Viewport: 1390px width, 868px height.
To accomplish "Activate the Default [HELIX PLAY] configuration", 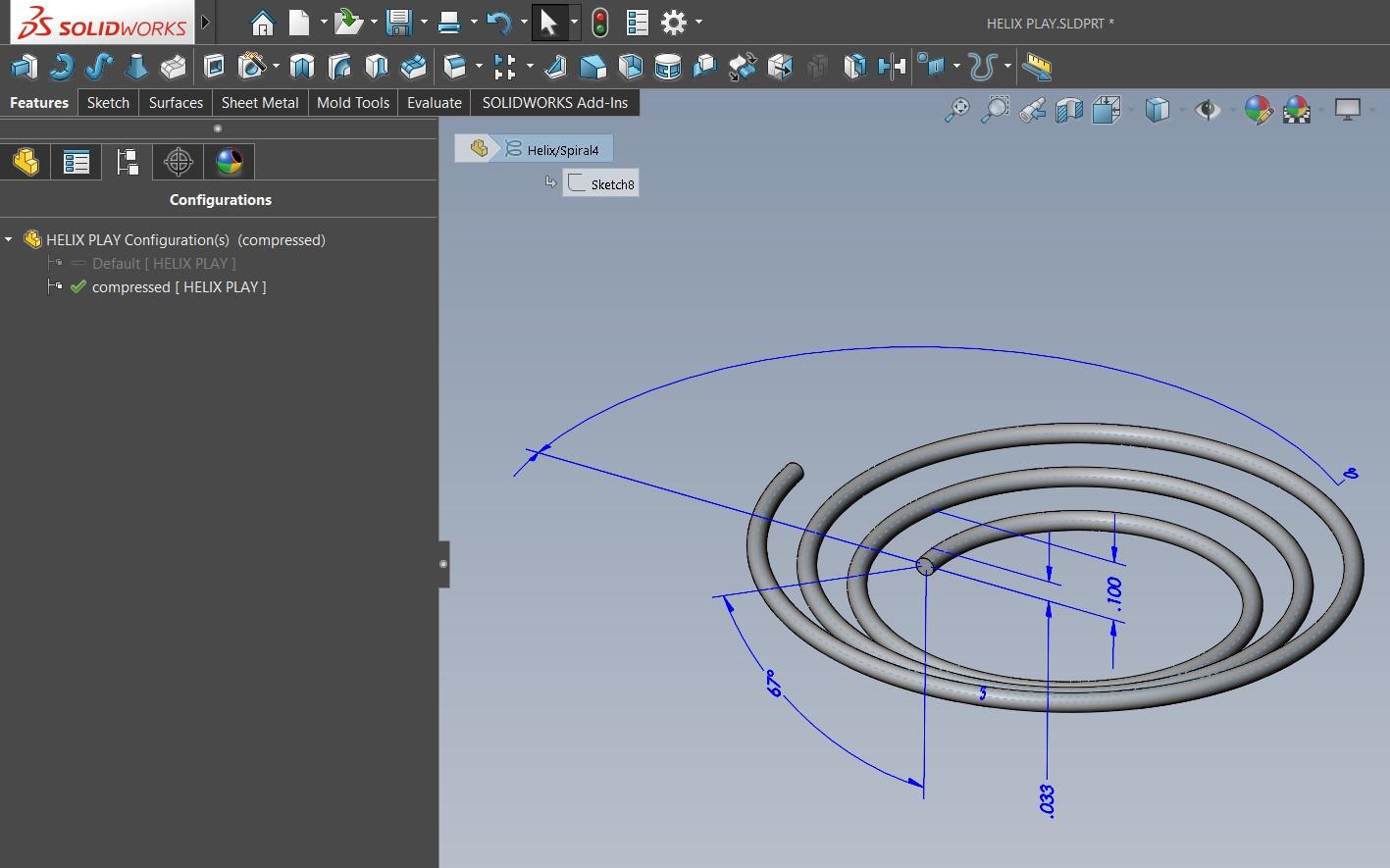I will point(163,263).
